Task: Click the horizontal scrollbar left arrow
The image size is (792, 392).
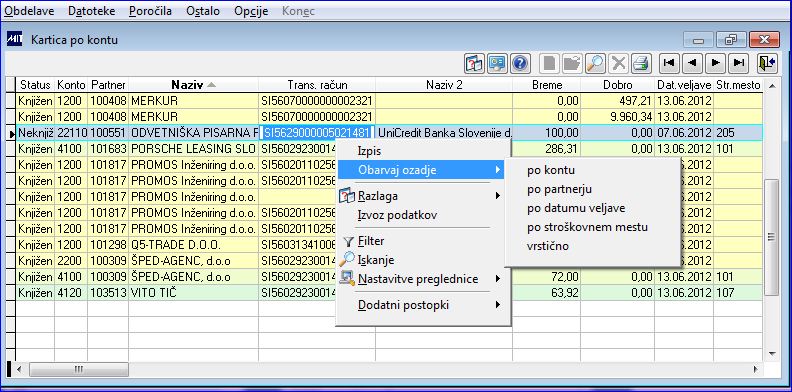Action: click(x=19, y=370)
